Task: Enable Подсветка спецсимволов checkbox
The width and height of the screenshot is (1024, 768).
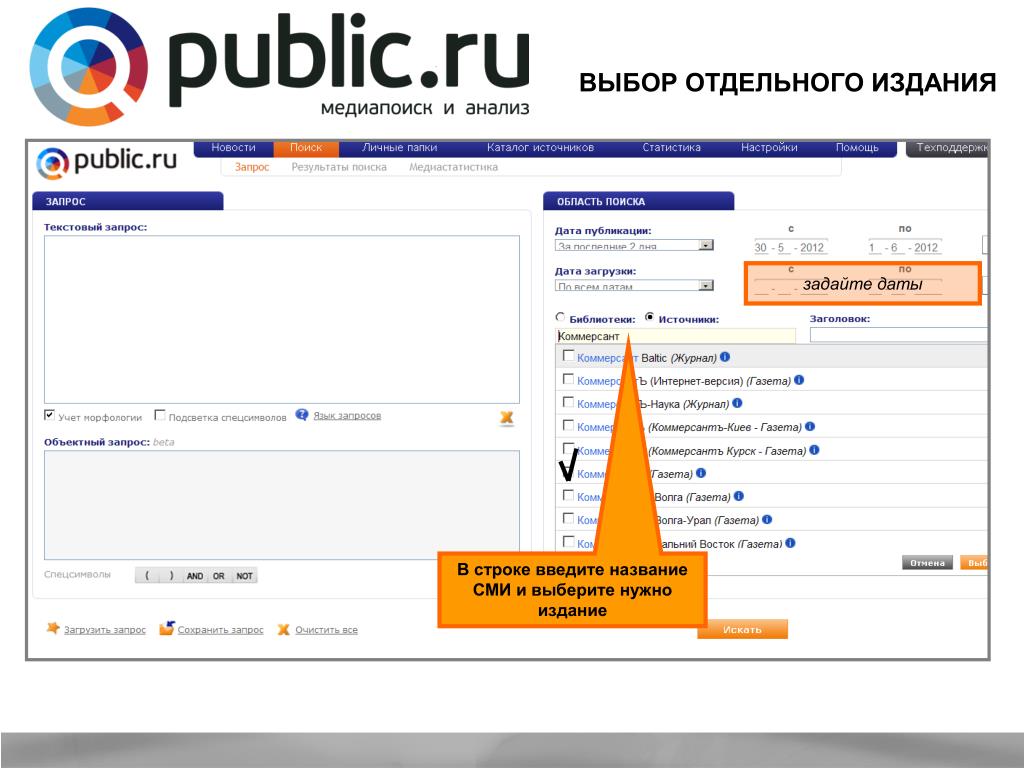Action: (159, 415)
